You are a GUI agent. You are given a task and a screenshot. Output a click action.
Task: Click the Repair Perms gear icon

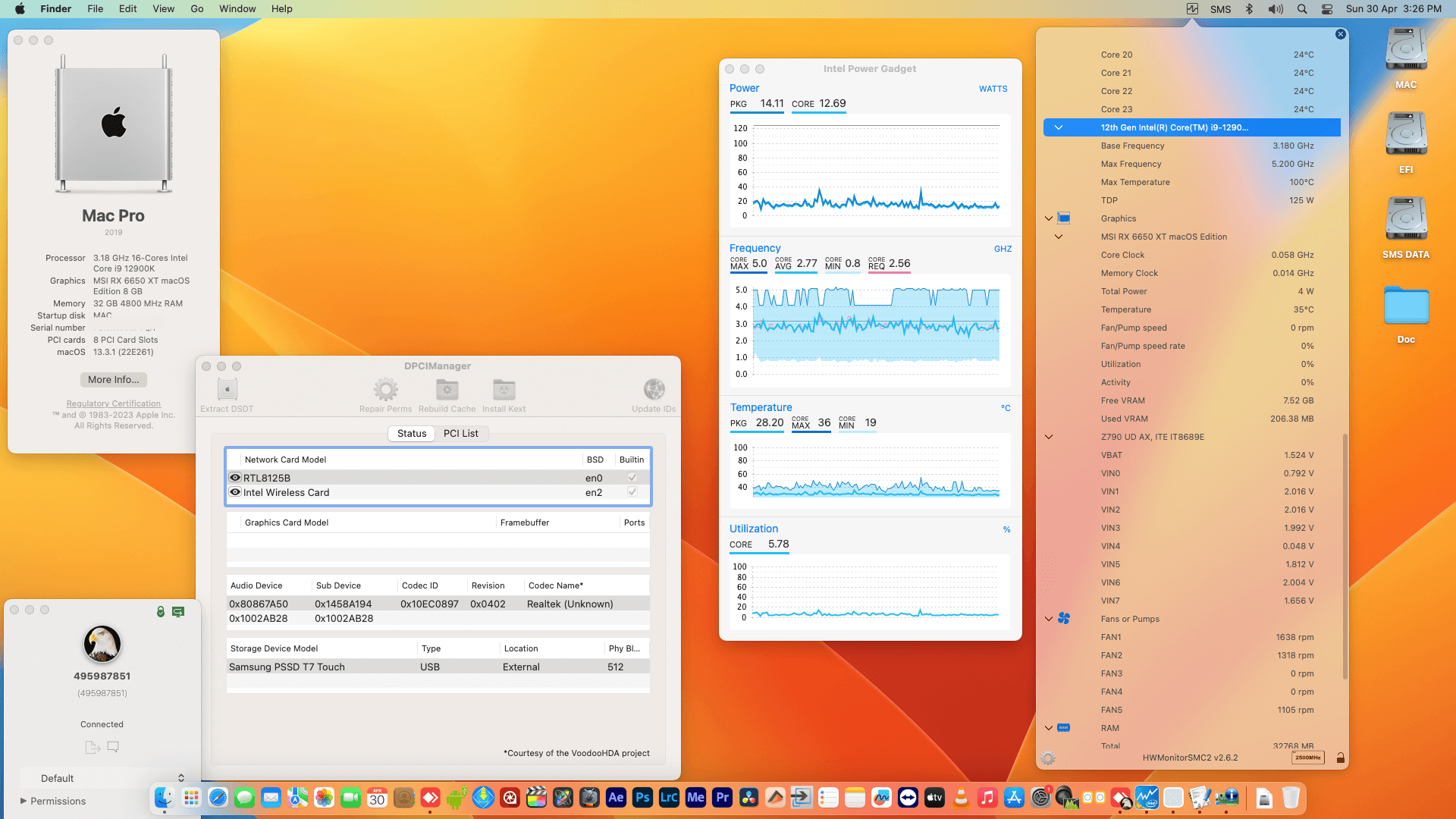click(x=385, y=390)
